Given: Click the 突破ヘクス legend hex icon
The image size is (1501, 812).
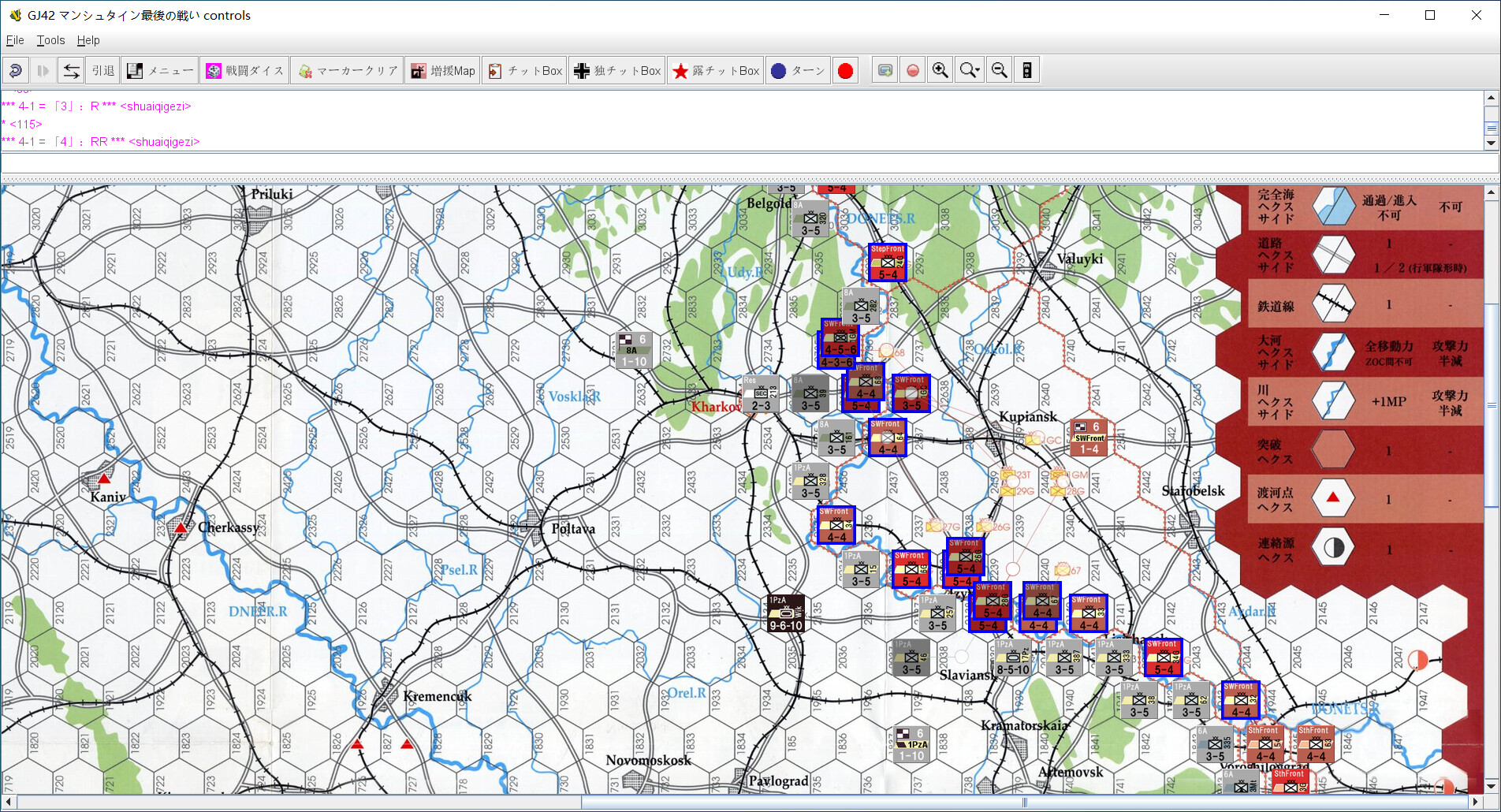Looking at the screenshot, I should pyautogui.click(x=1333, y=450).
